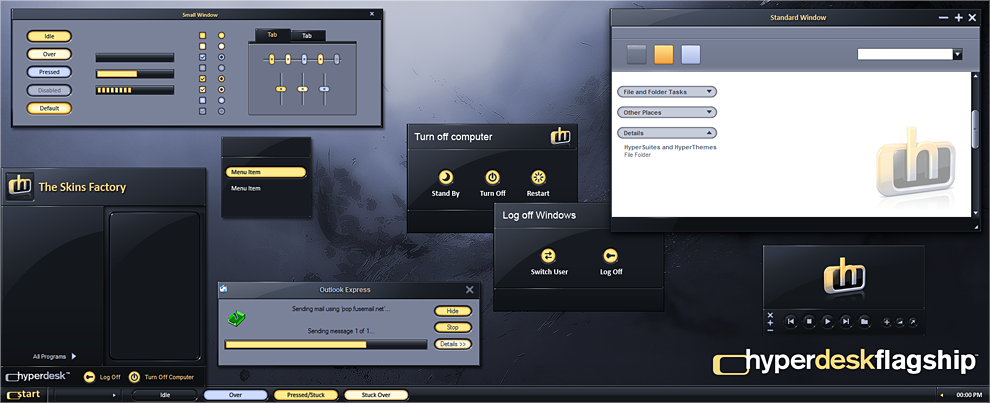Click the system tray expand arrow beside the clock
The height and width of the screenshot is (403, 990).
[942, 395]
